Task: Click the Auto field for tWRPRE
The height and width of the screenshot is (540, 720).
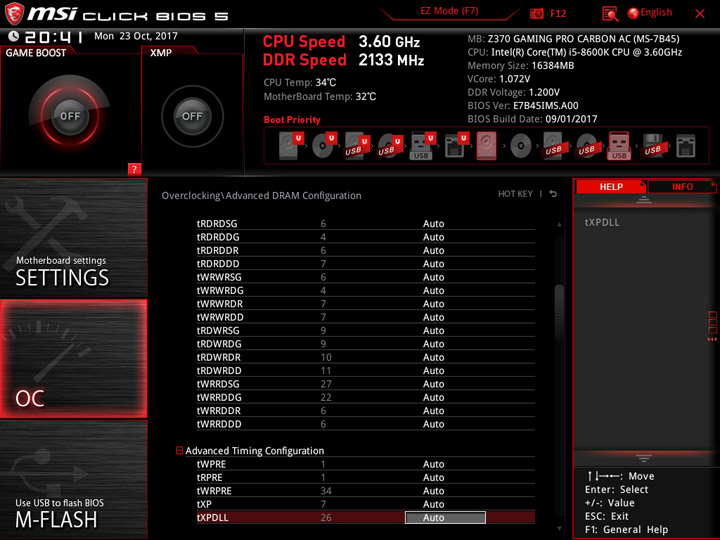Action: click(x=433, y=491)
